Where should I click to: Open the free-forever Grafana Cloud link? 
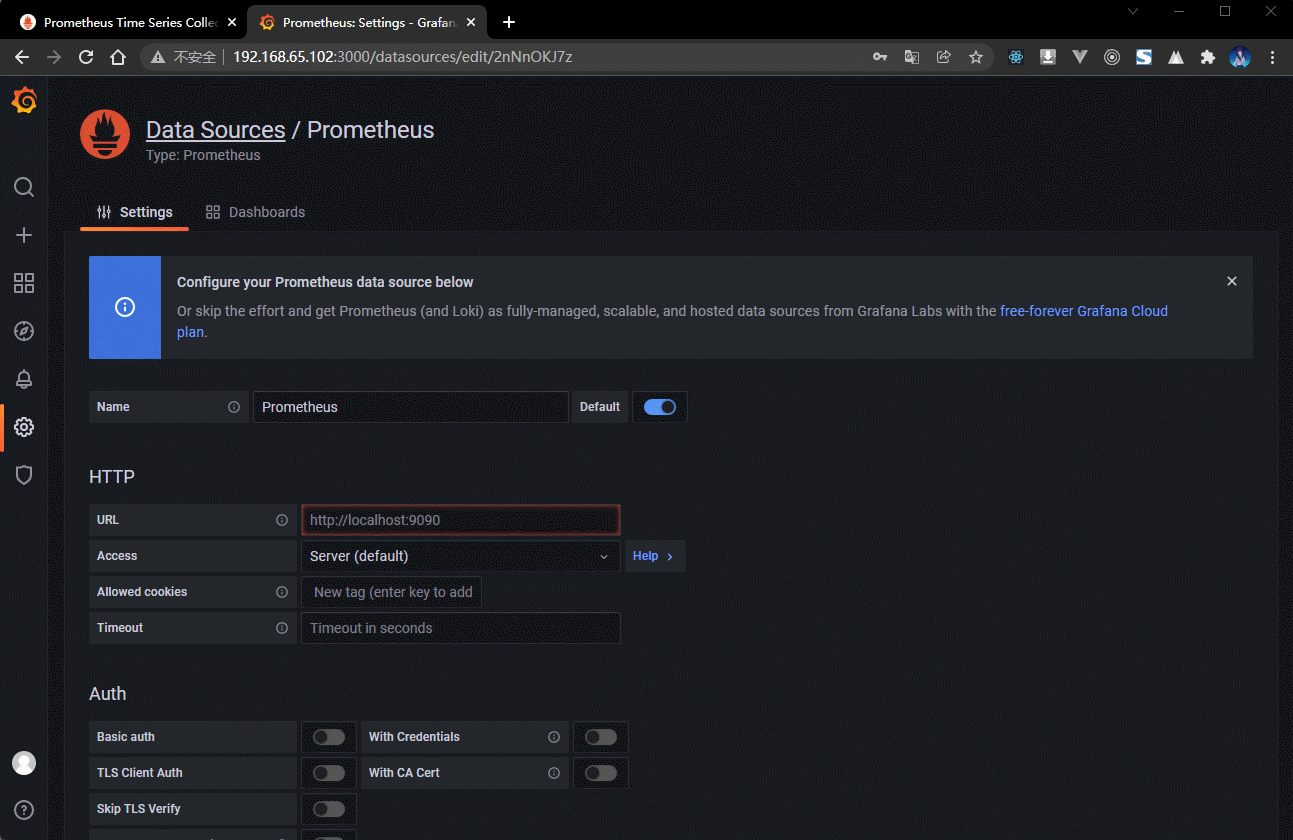1084,311
